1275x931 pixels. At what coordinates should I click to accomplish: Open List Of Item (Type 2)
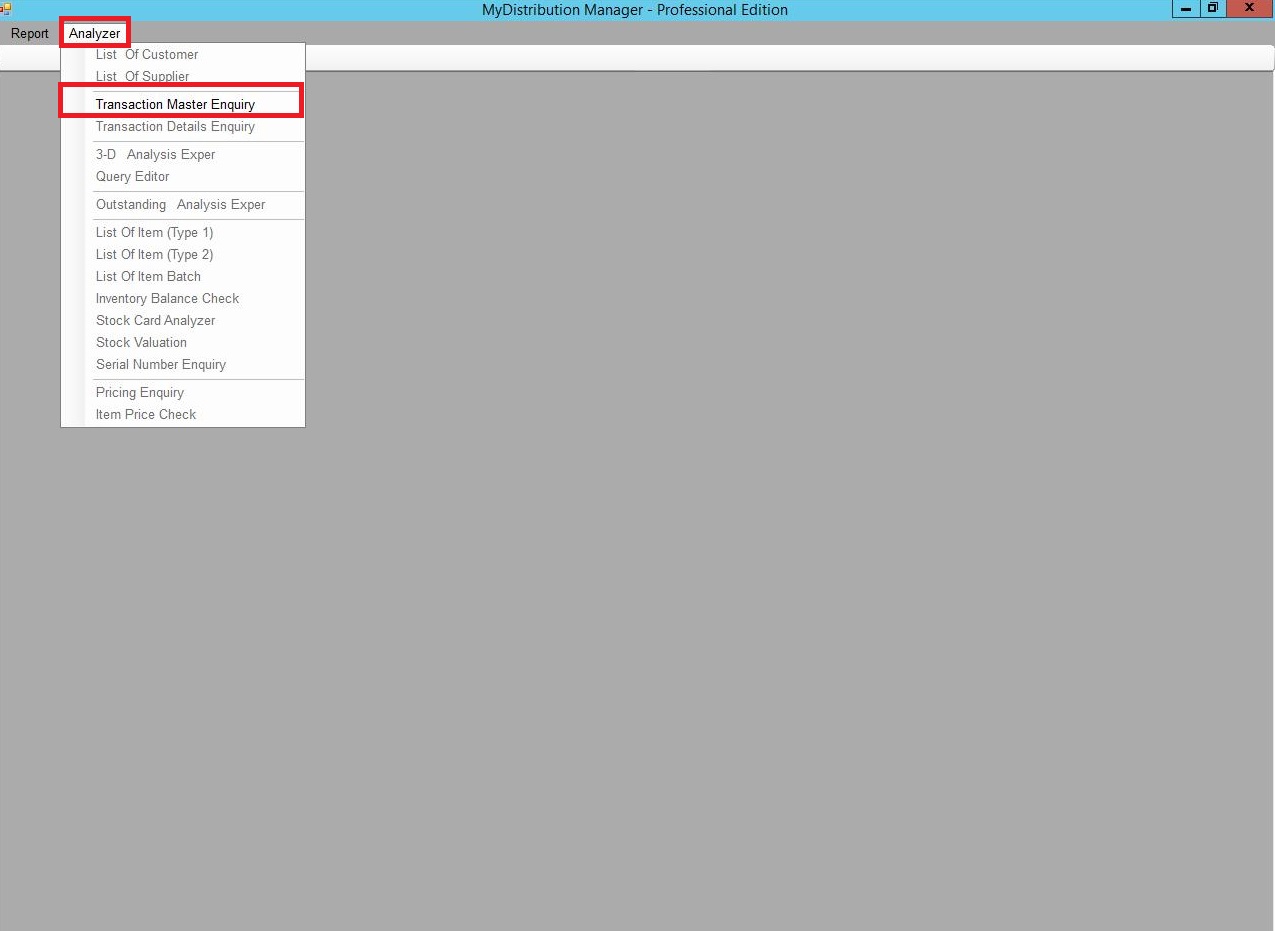[154, 255]
